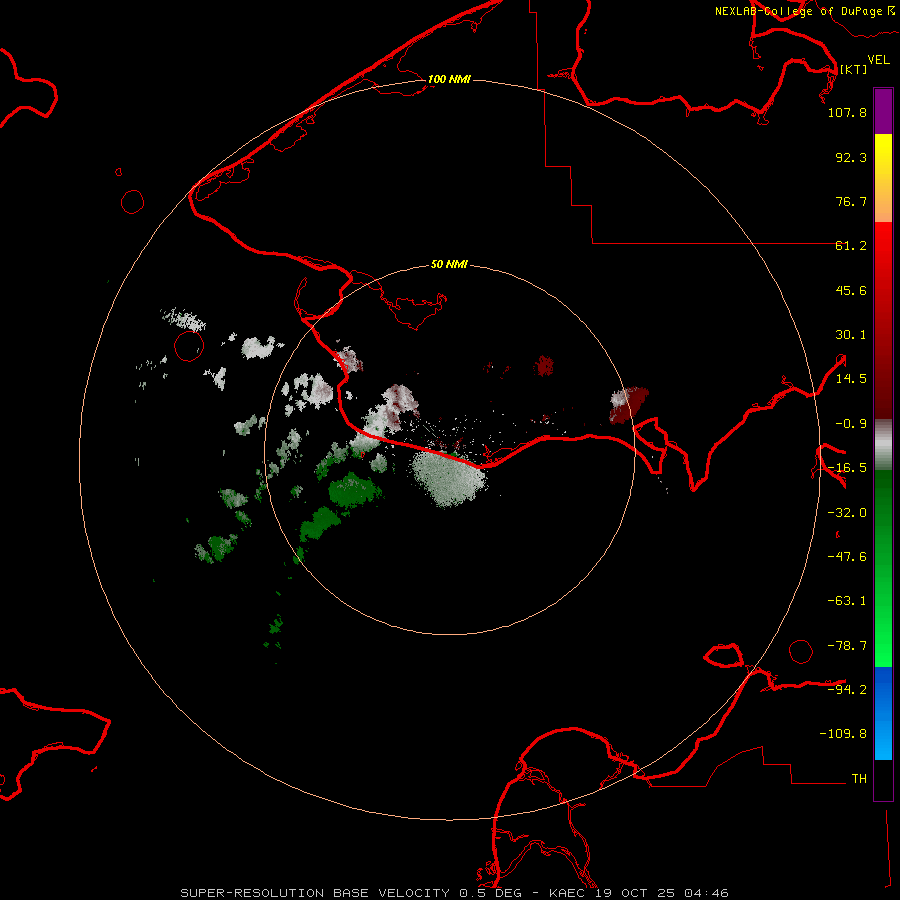Click the blue segment of velocity color bar
The height and width of the screenshot is (900, 900).
pos(883,713)
